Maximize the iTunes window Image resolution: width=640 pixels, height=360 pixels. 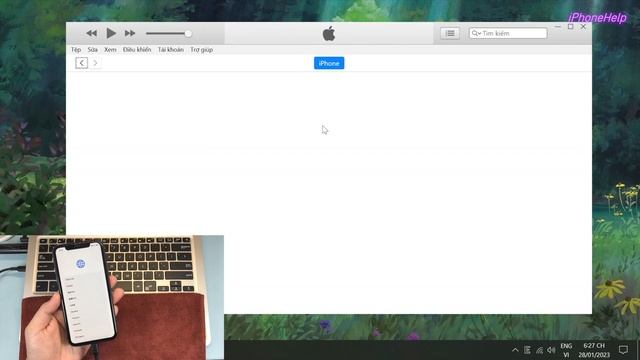[x=571, y=27]
